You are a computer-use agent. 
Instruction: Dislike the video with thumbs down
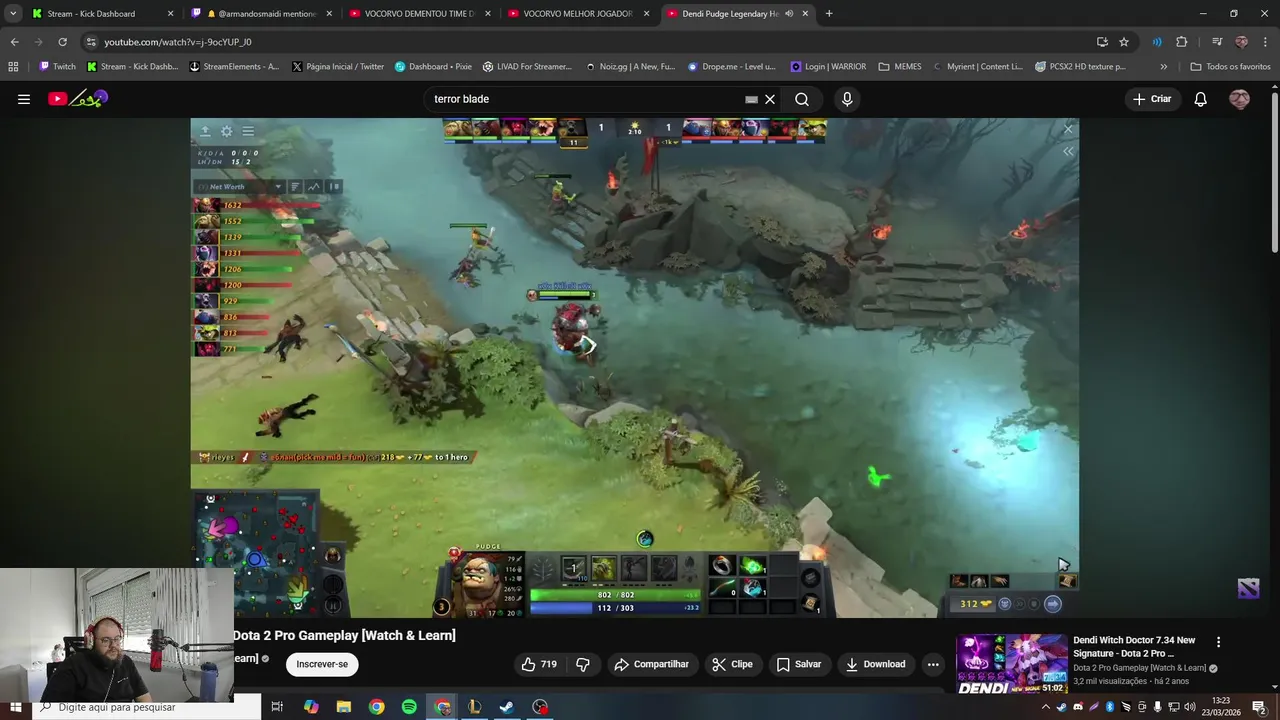pyautogui.click(x=583, y=664)
